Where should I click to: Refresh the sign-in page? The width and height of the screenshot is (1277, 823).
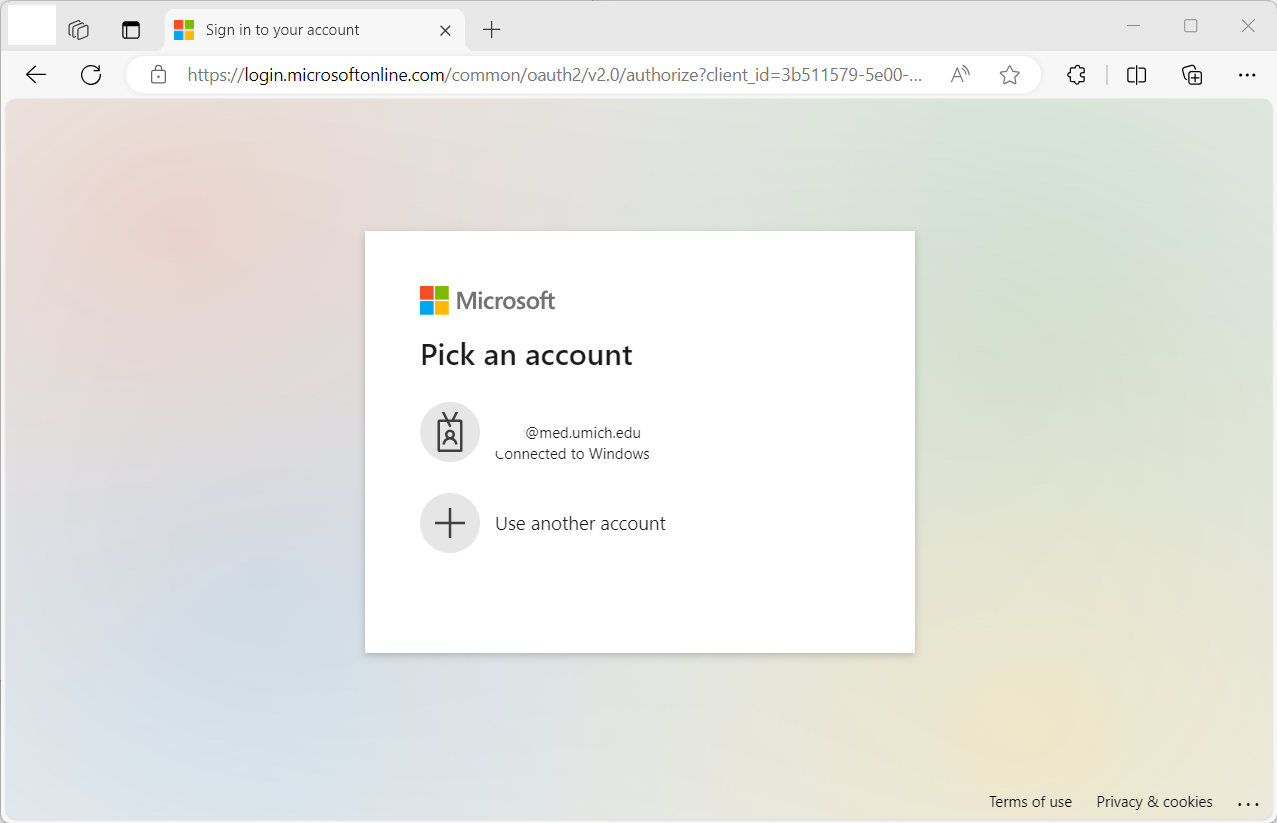(x=91, y=75)
